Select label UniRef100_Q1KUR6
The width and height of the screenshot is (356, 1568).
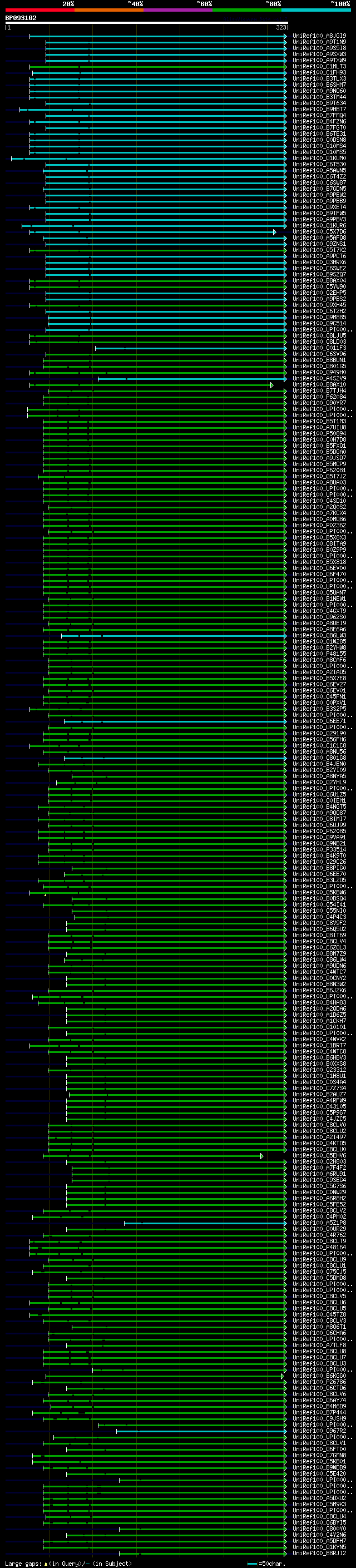[x=319, y=226]
